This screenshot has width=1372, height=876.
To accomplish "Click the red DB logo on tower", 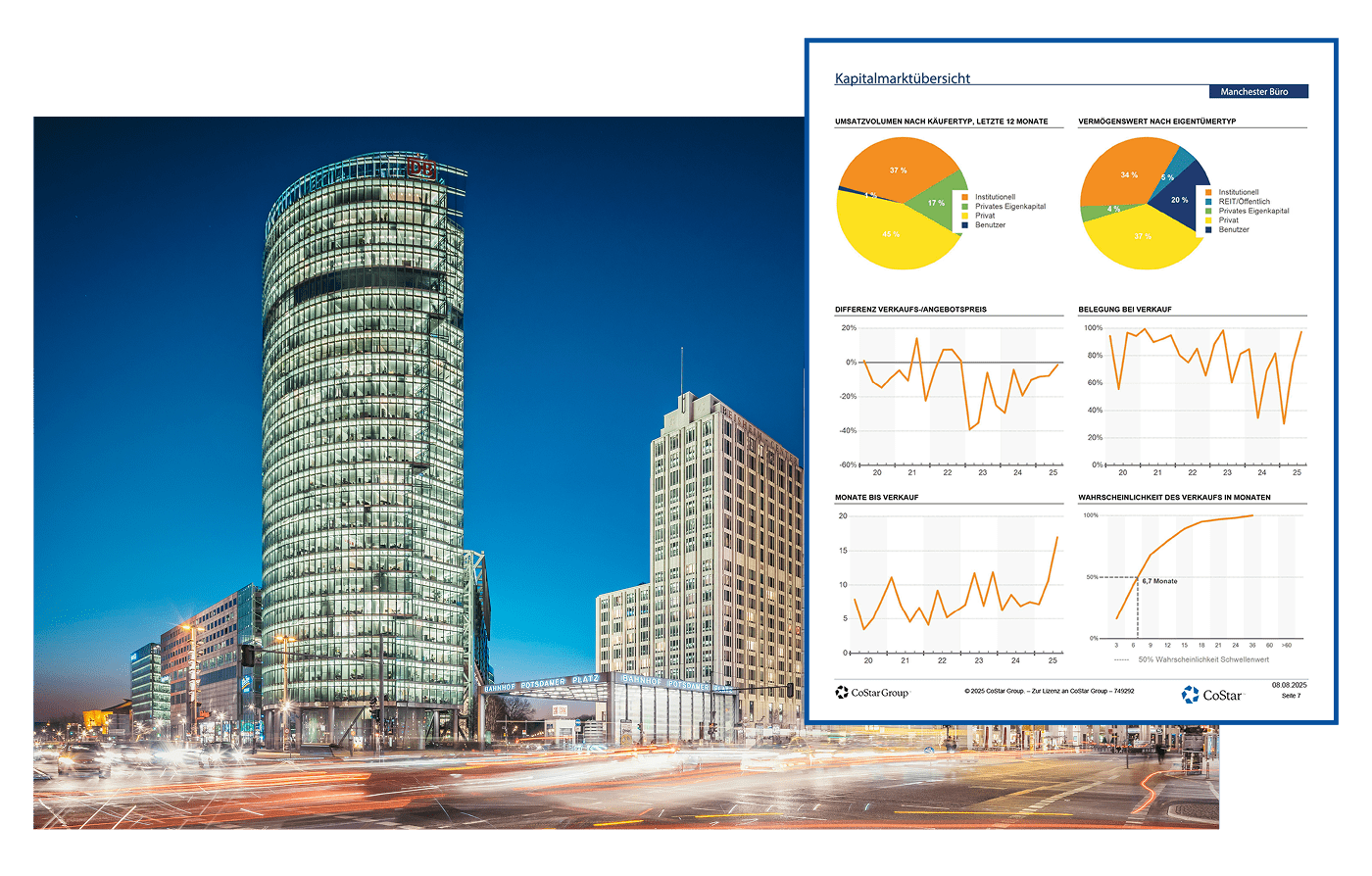I will pos(421,169).
